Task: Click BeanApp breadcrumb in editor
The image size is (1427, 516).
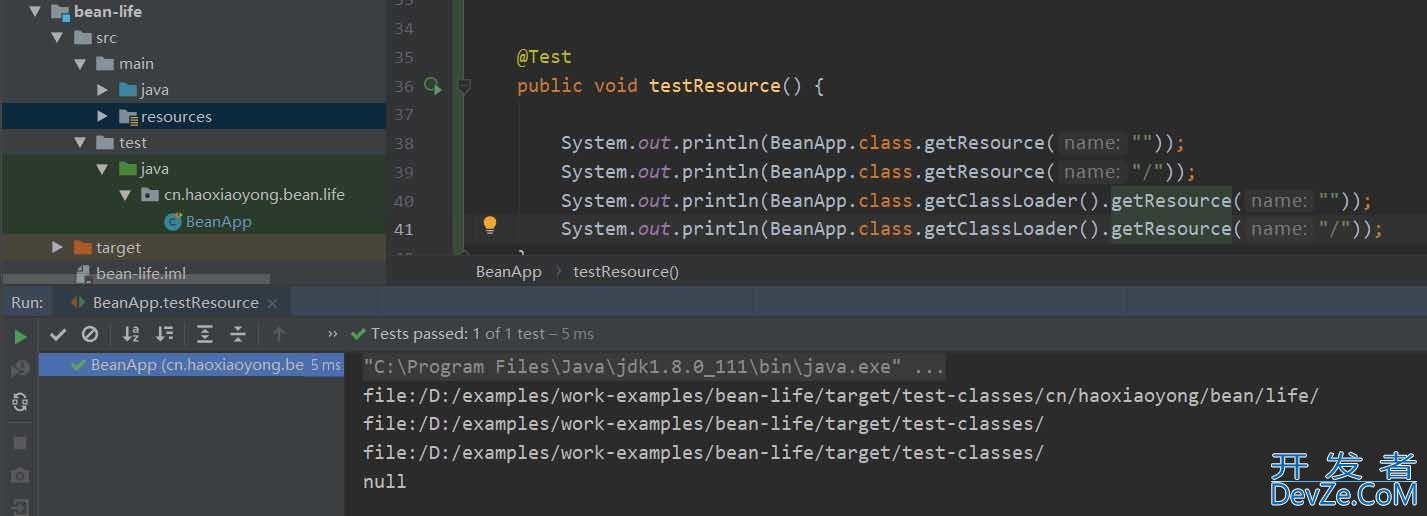Action: [x=509, y=271]
